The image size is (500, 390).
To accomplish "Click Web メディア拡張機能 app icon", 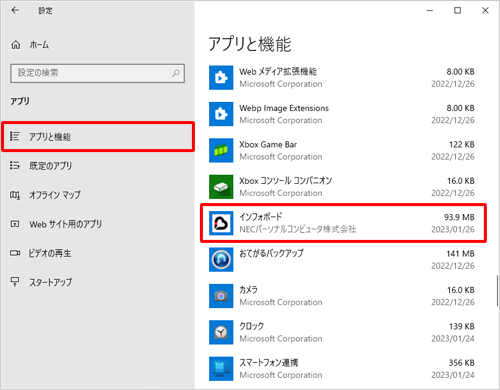I will pyautogui.click(x=221, y=78).
